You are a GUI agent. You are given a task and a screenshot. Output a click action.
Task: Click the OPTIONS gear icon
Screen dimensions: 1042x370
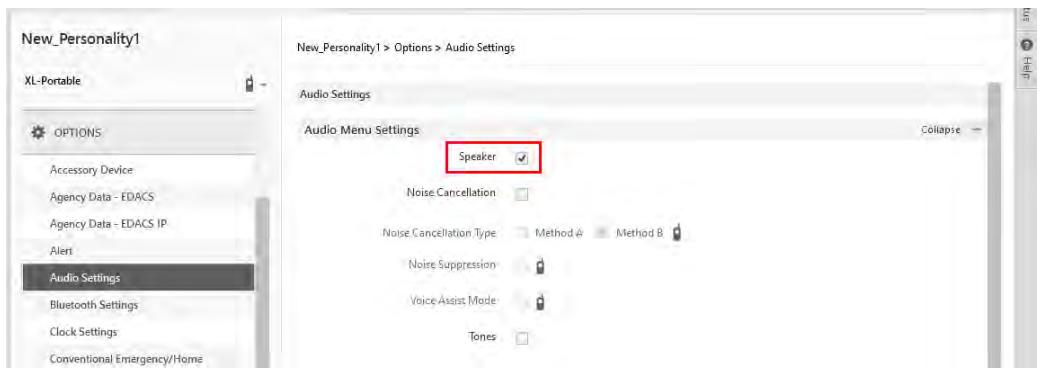[38, 132]
